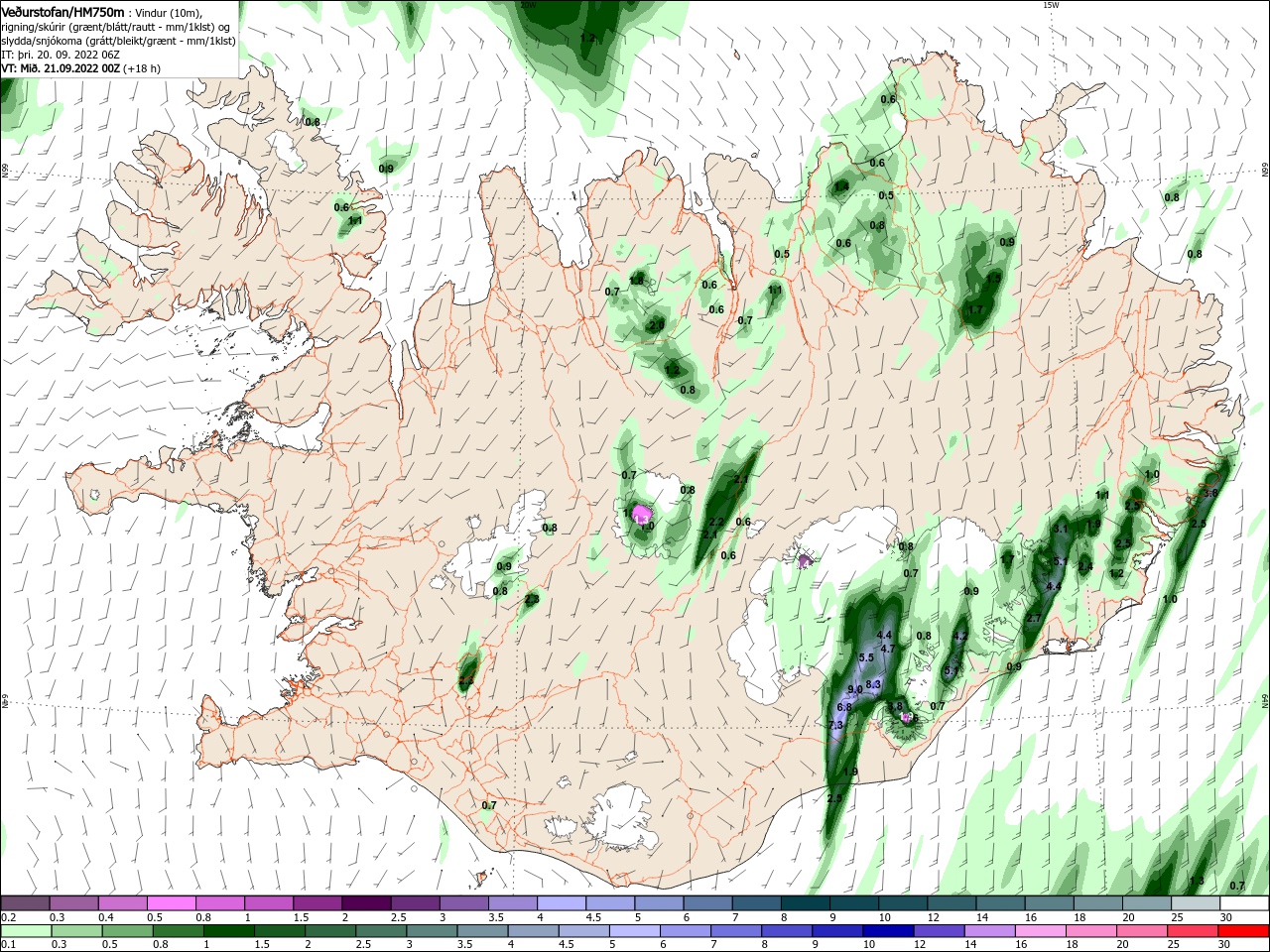Click the 3.1 rainfall value
This screenshot has height=952, width=1270.
pyautogui.click(x=1060, y=529)
